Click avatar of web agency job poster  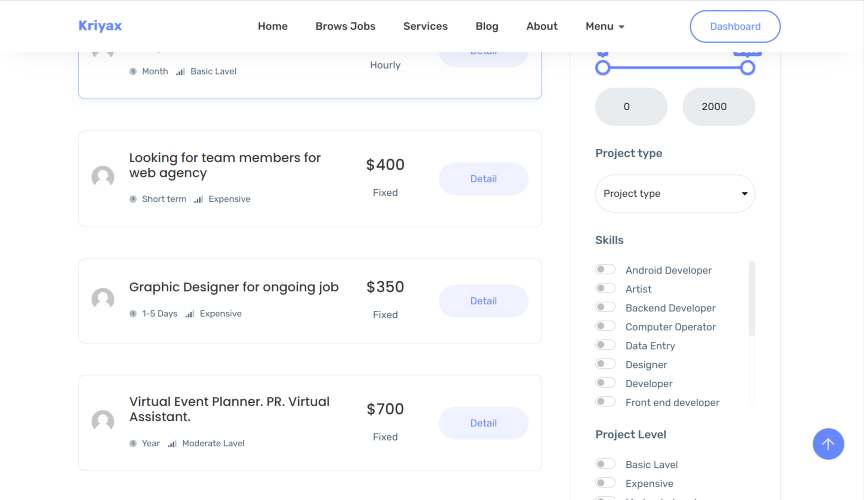(x=102, y=177)
